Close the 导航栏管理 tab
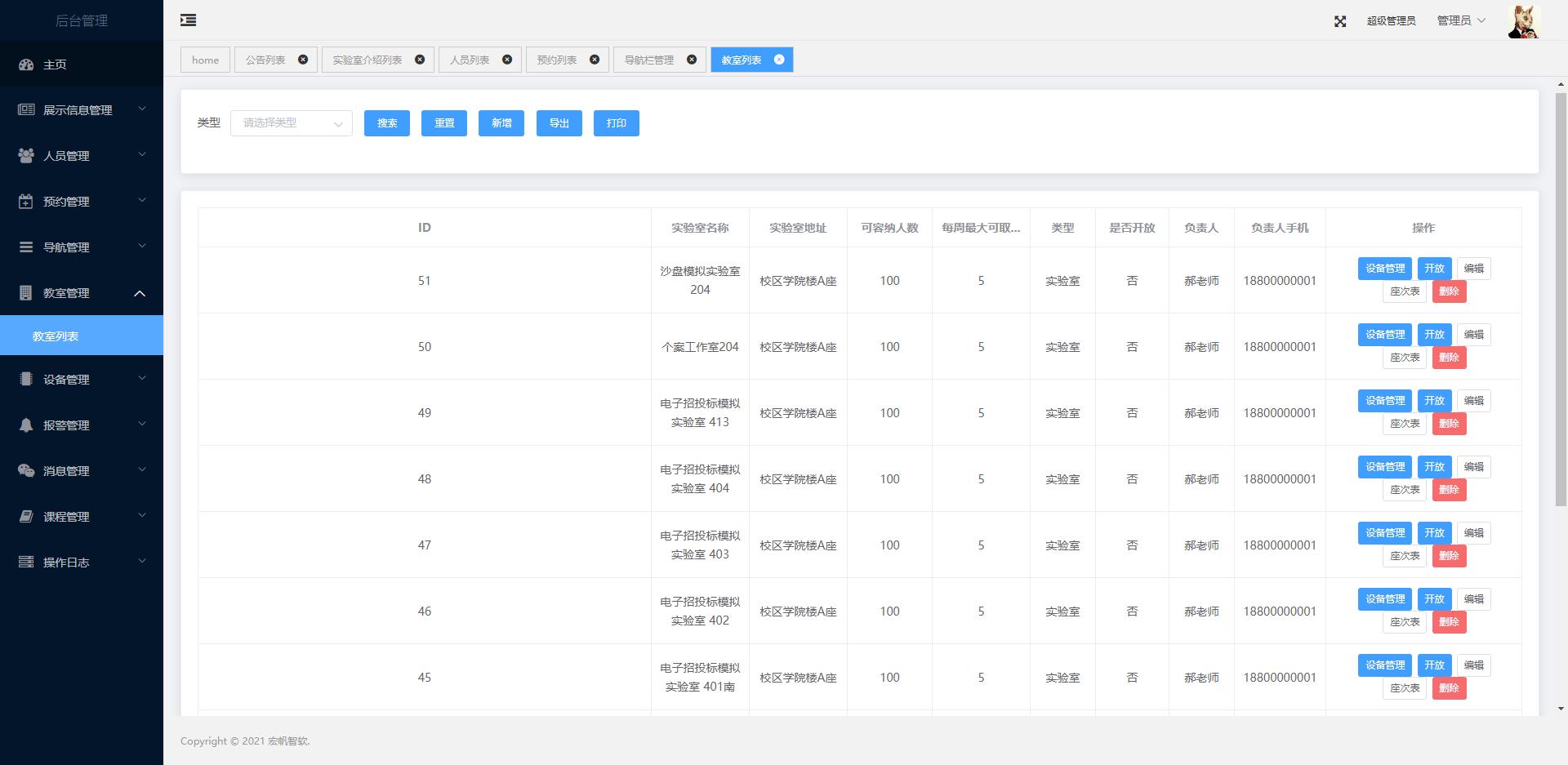The height and width of the screenshot is (765, 1568). click(692, 60)
